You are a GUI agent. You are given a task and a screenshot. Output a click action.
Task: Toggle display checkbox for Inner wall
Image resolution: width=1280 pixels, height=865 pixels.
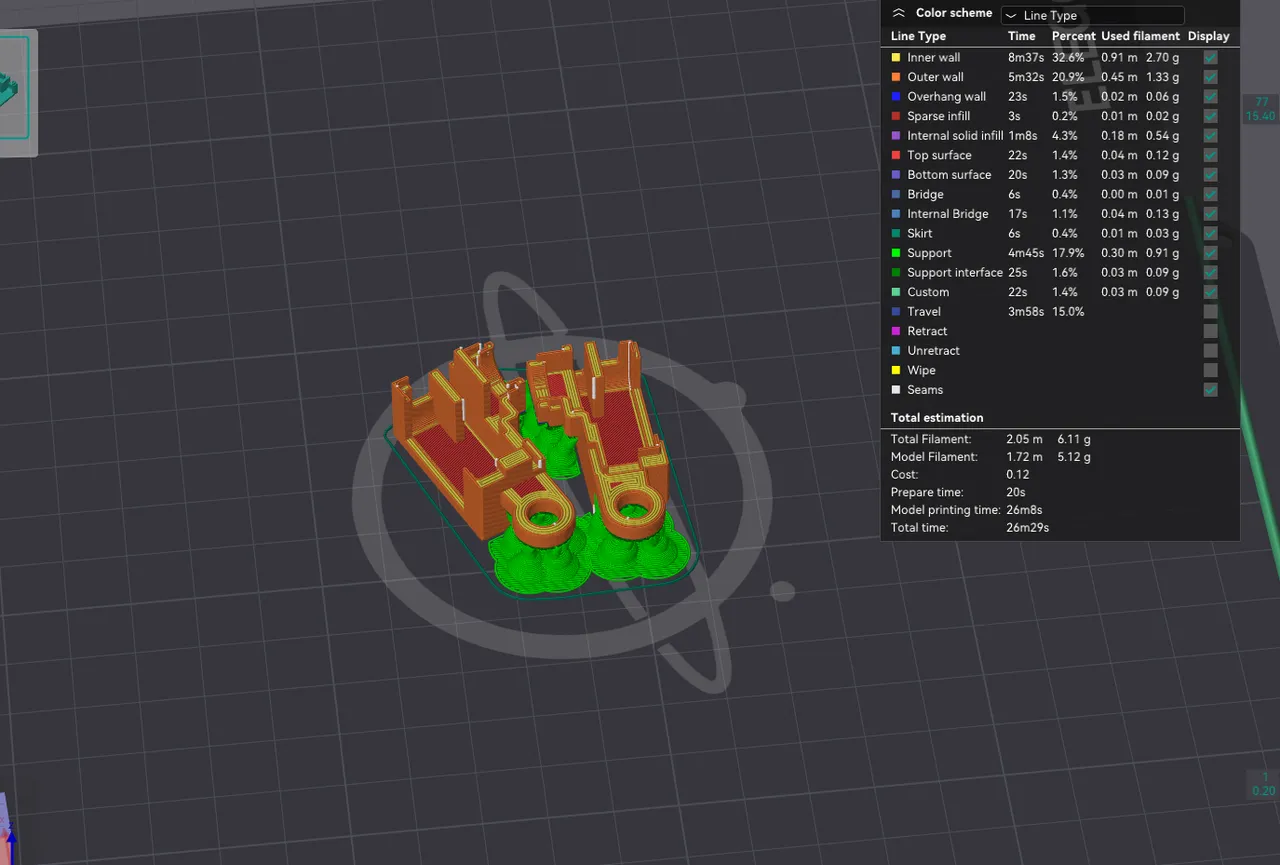1211,58
